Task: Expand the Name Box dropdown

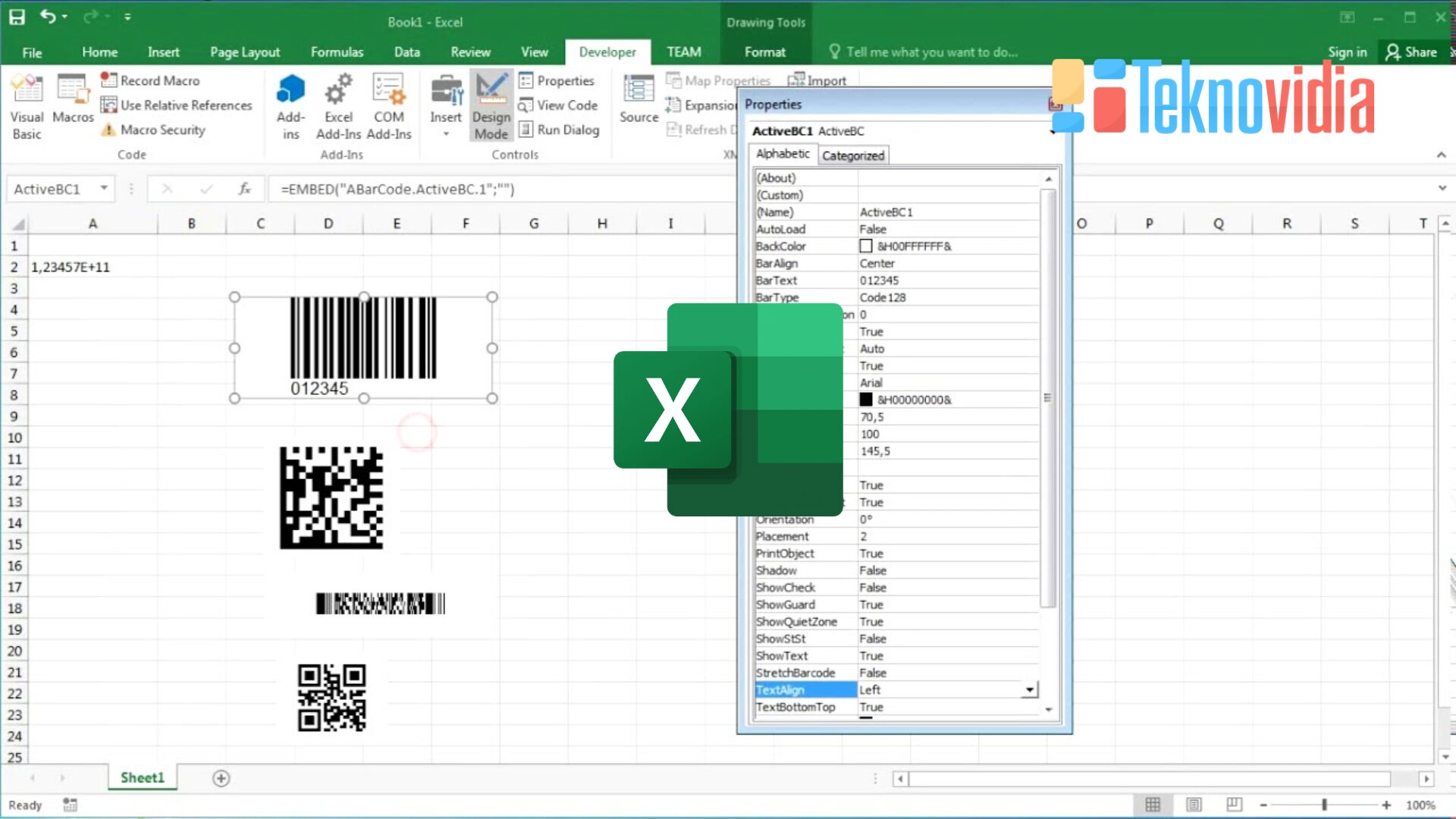Action: (x=104, y=189)
